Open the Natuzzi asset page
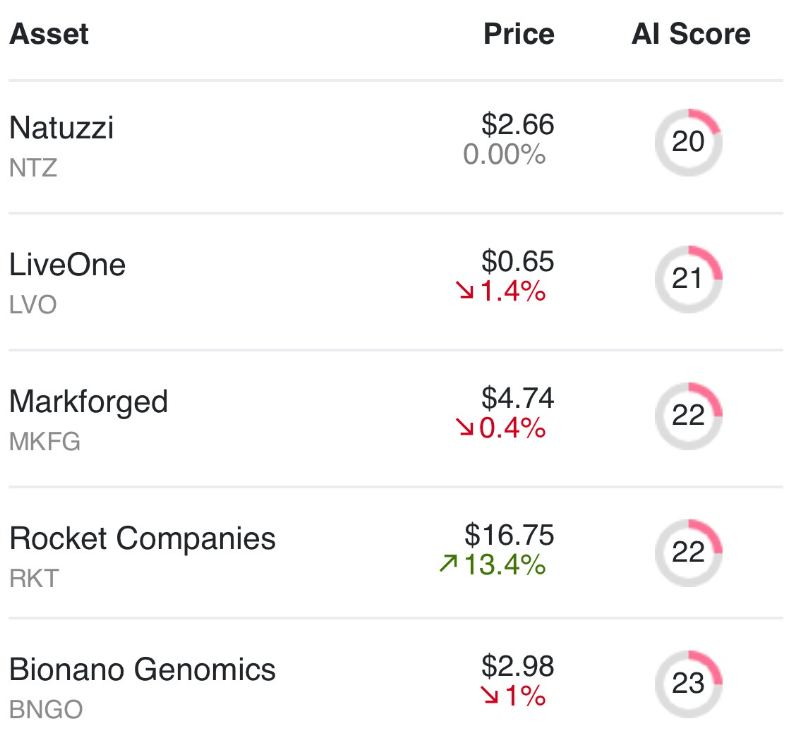Screen dimensions: 798x738 (x=61, y=128)
